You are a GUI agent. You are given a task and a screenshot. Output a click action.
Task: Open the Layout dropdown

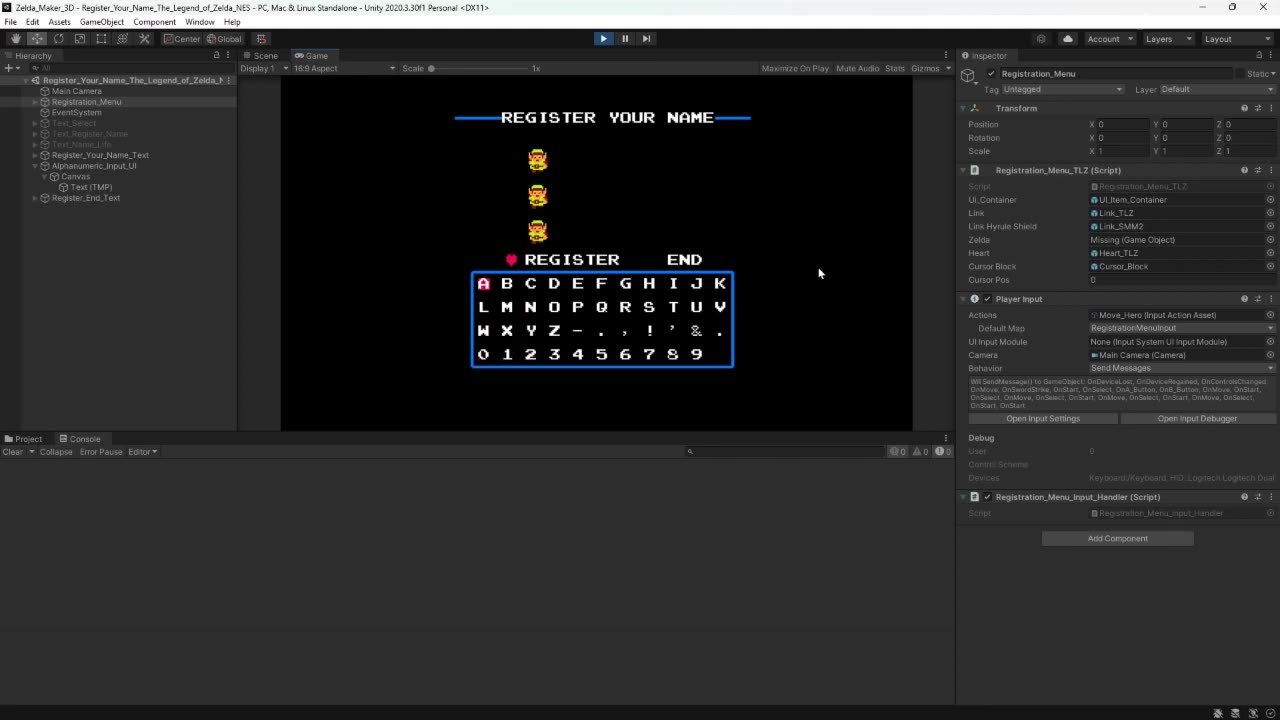[1237, 39]
